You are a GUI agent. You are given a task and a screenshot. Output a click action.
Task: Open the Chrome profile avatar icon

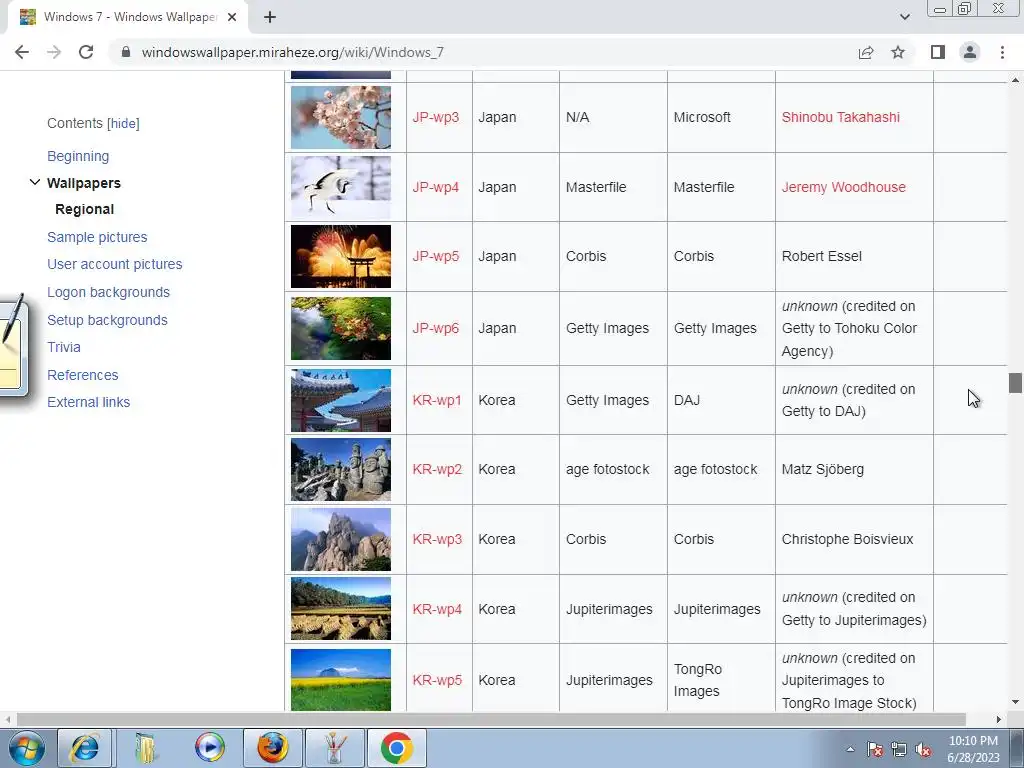tap(970, 52)
